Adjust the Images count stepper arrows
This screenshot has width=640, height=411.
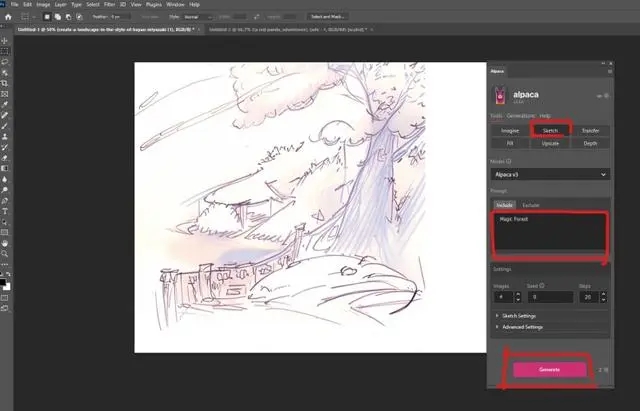pos(518,297)
